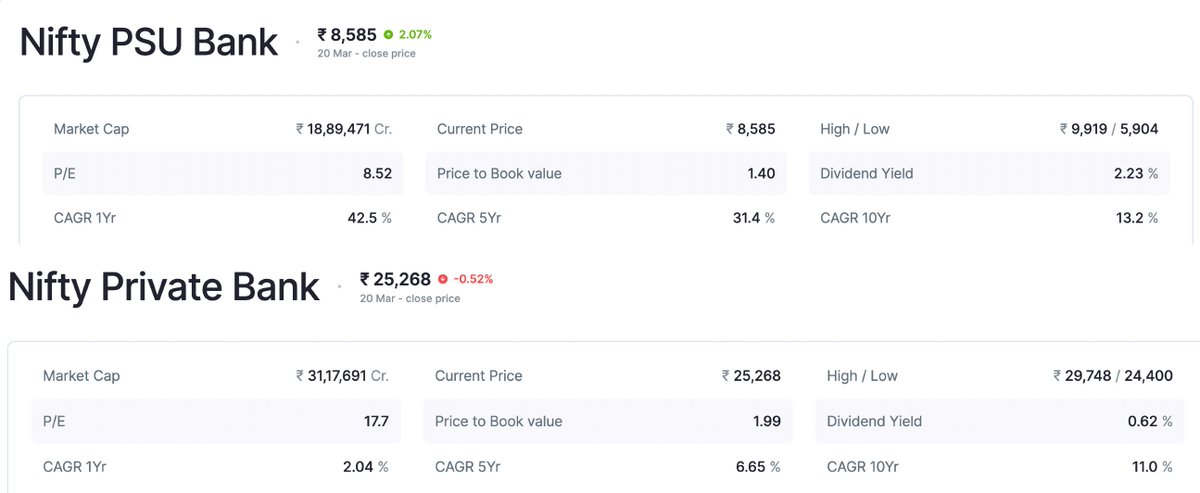Click the CAGR 1Yr value 42.5 %
The height and width of the screenshot is (493, 1200).
tap(367, 217)
